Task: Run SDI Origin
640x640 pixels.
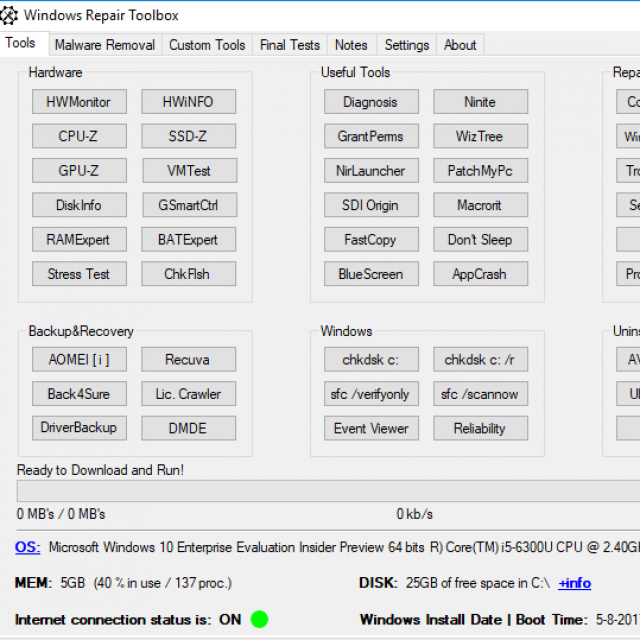Action: [x=371, y=205]
